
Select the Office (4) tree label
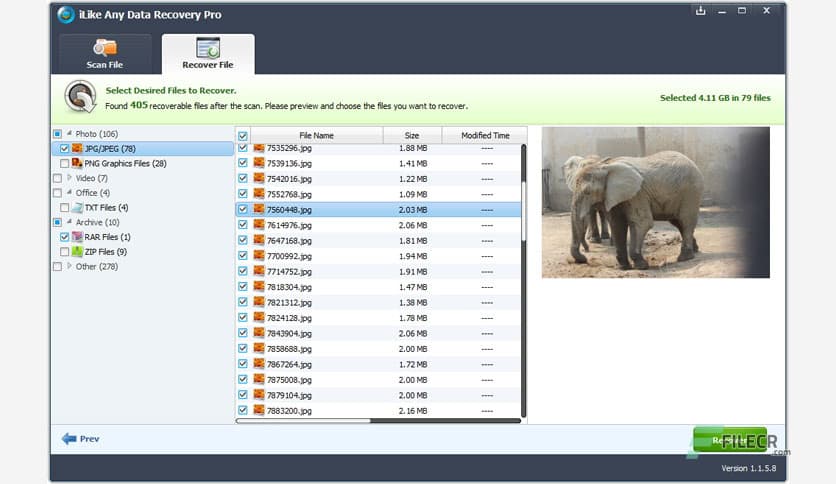(x=93, y=192)
